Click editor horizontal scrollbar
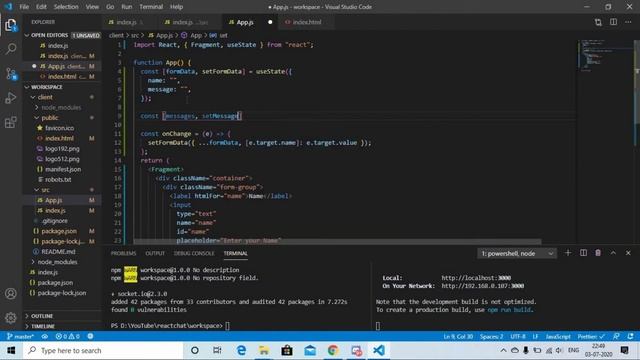 point(337,242)
